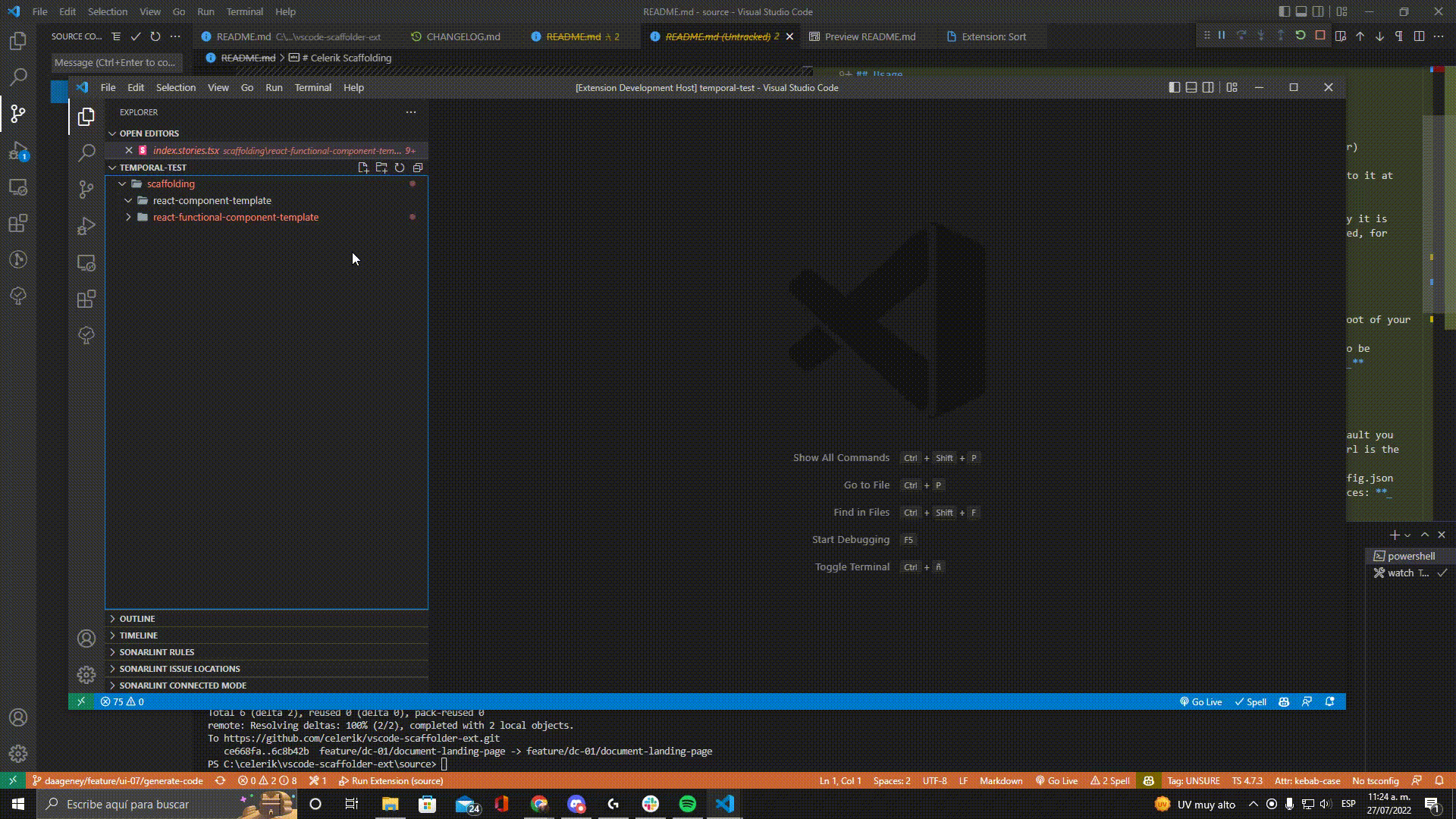
Task: Pause debugging in the debug toolbar
Action: click(x=1222, y=36)
